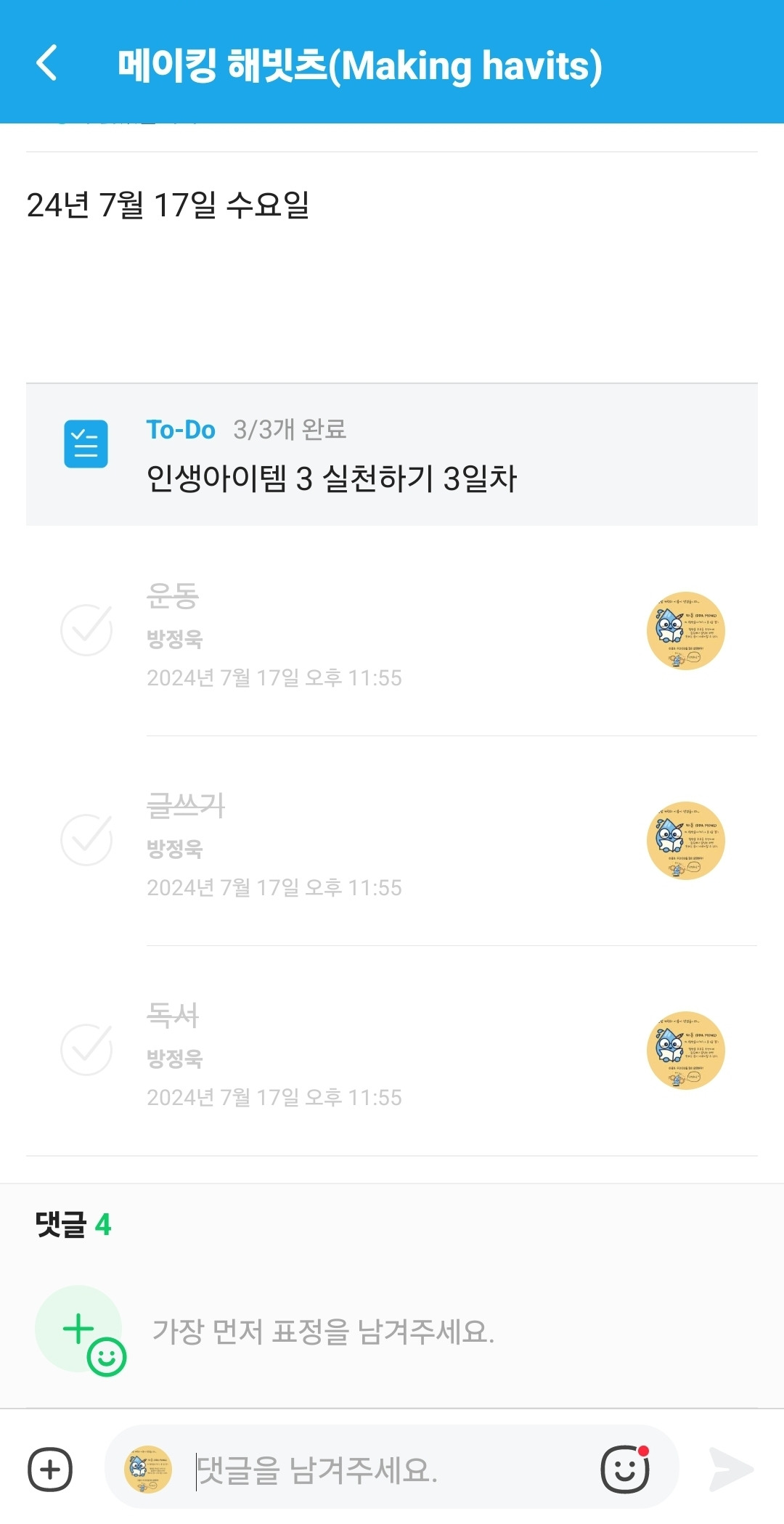View assignee avatar for 독서 task
This screenshot has height=1524, width=784.
pyautogui.click(x=685, y=1050)
